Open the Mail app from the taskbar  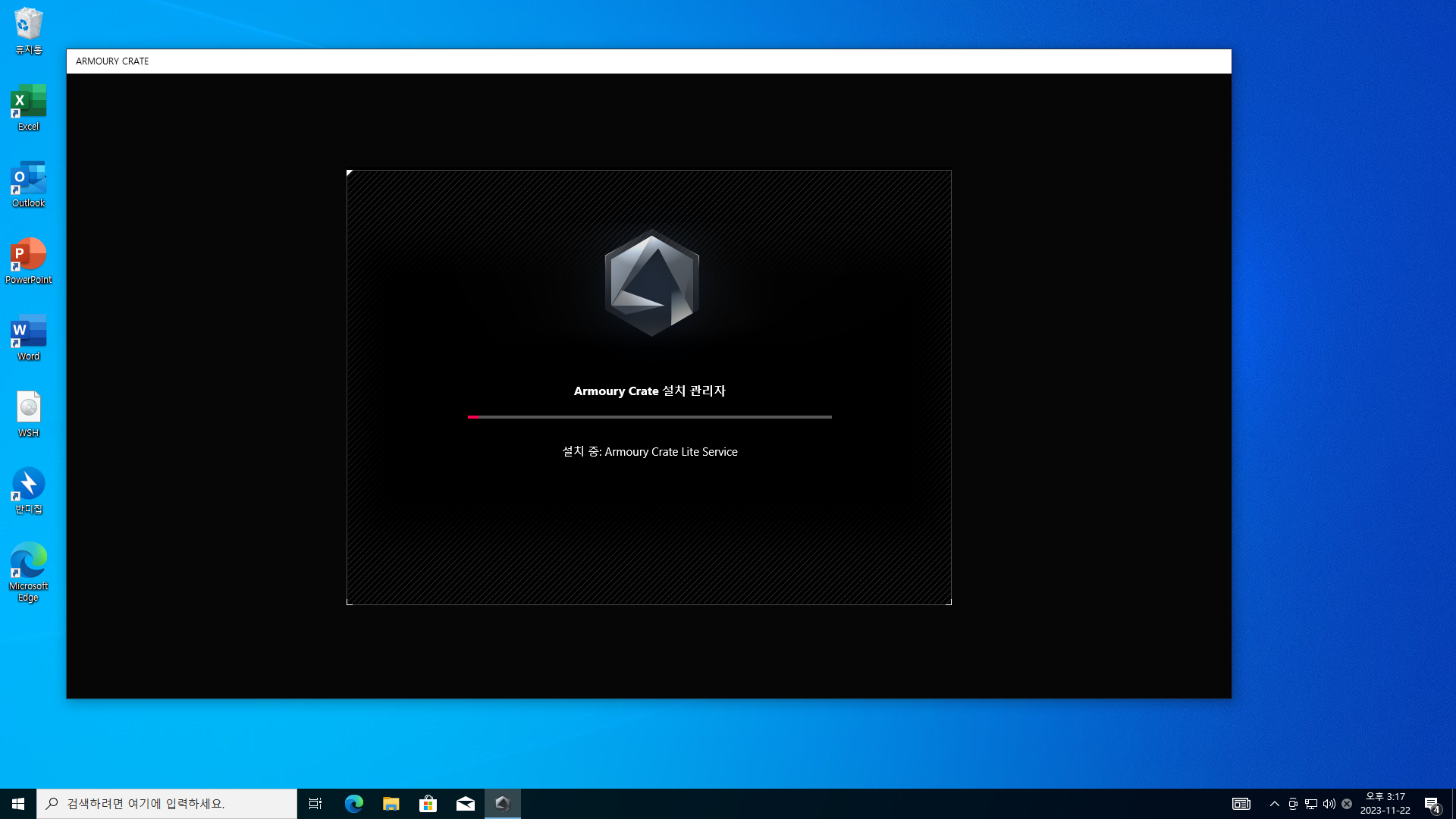tap(465, 804)
